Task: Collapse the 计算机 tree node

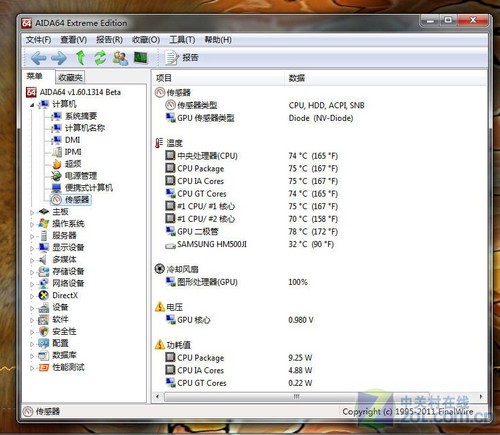Action: coord(32,105)
